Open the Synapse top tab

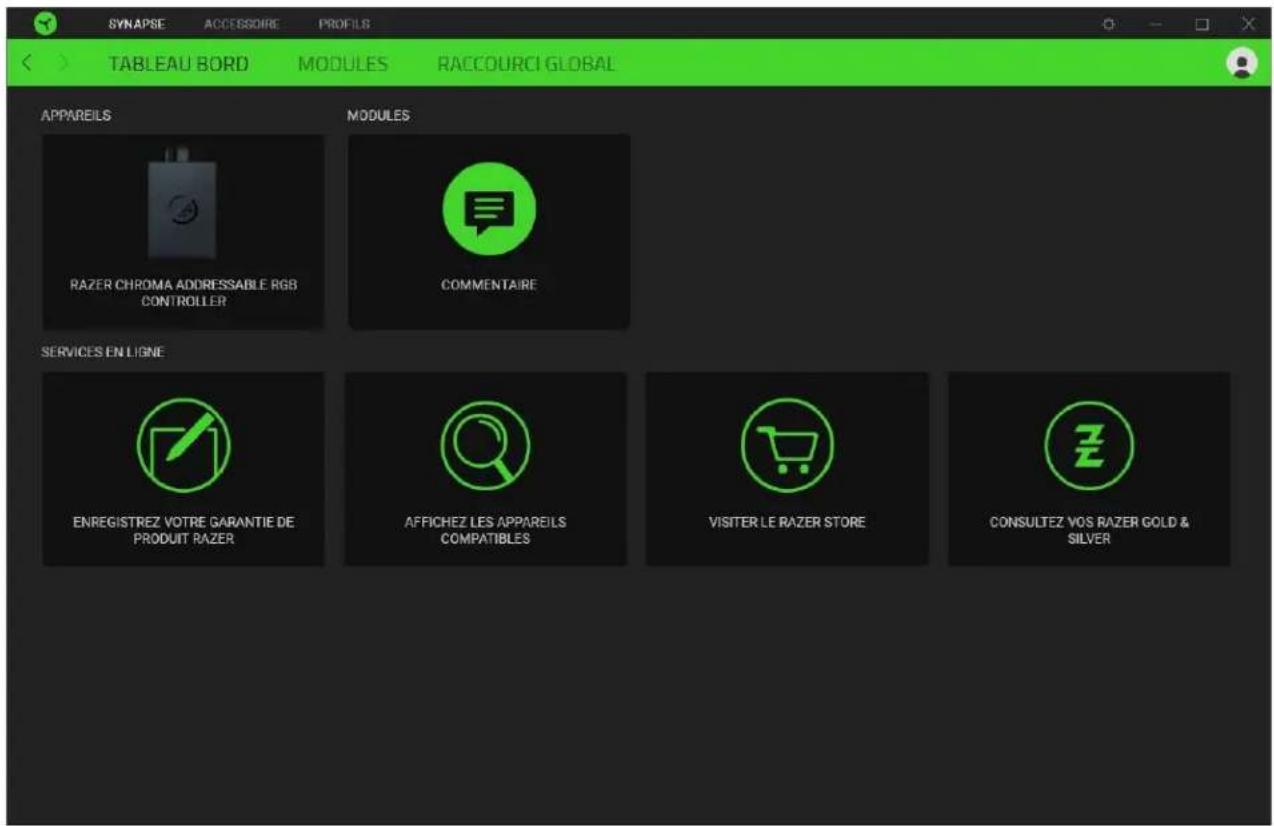[x=135, y=23]
